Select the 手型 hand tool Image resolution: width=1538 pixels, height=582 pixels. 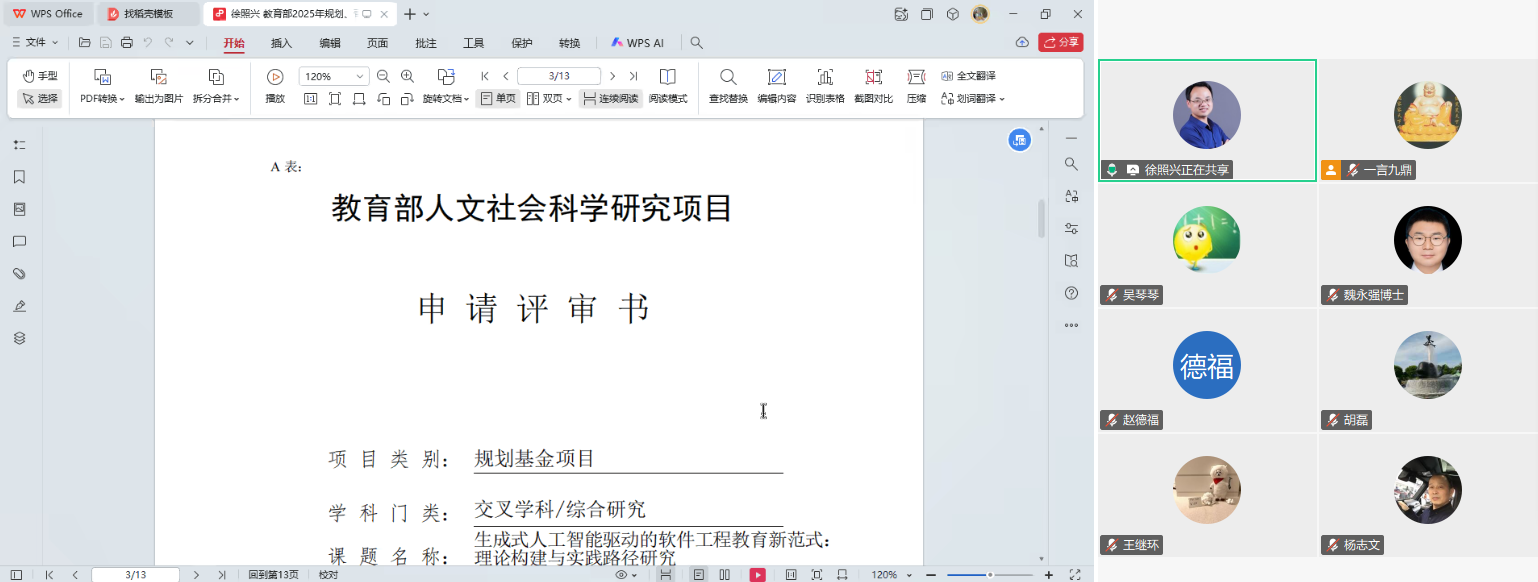click(x=39, y=76)
